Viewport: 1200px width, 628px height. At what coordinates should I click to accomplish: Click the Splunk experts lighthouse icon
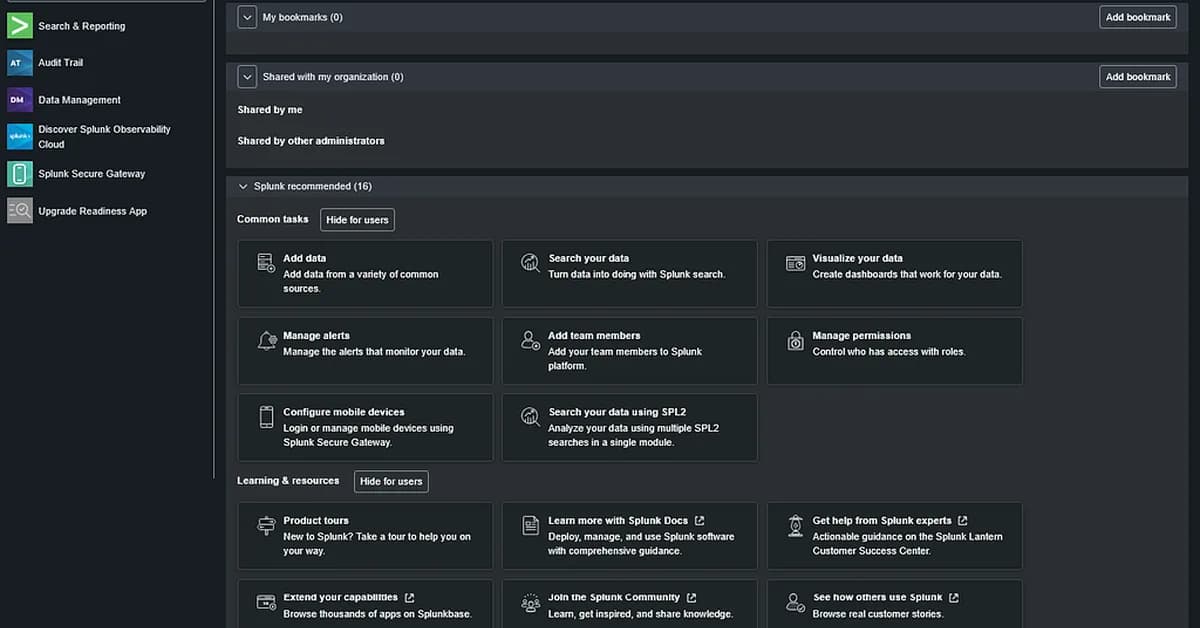point(796,526)
